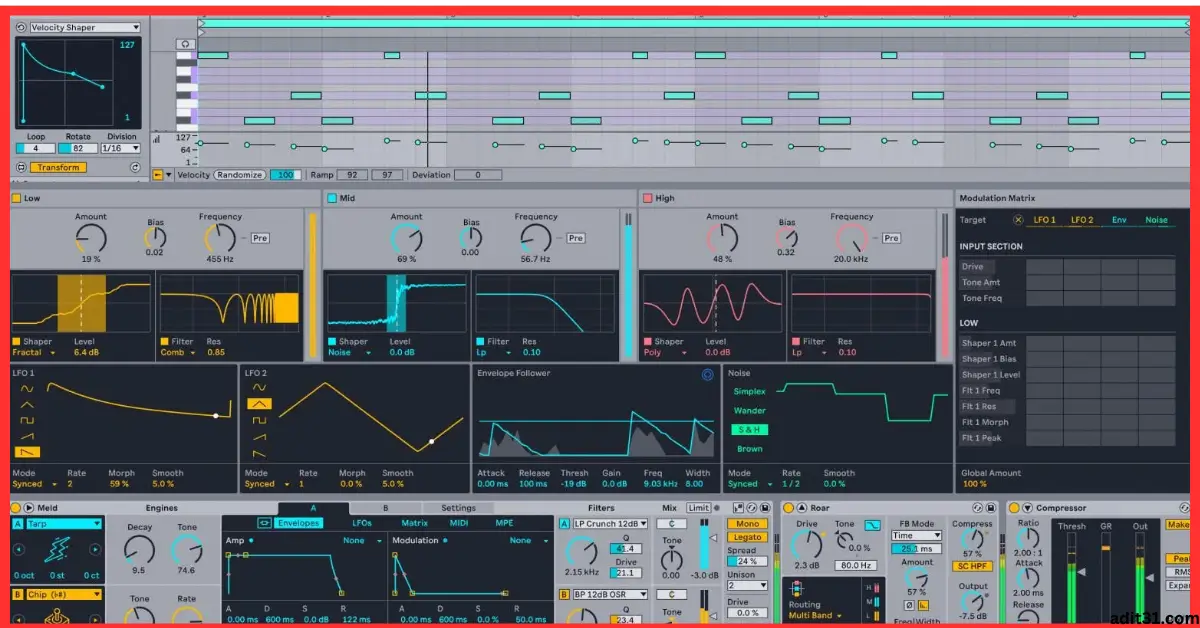Select the selected triangle waveform in LFO 2

[x=259, y=403]
